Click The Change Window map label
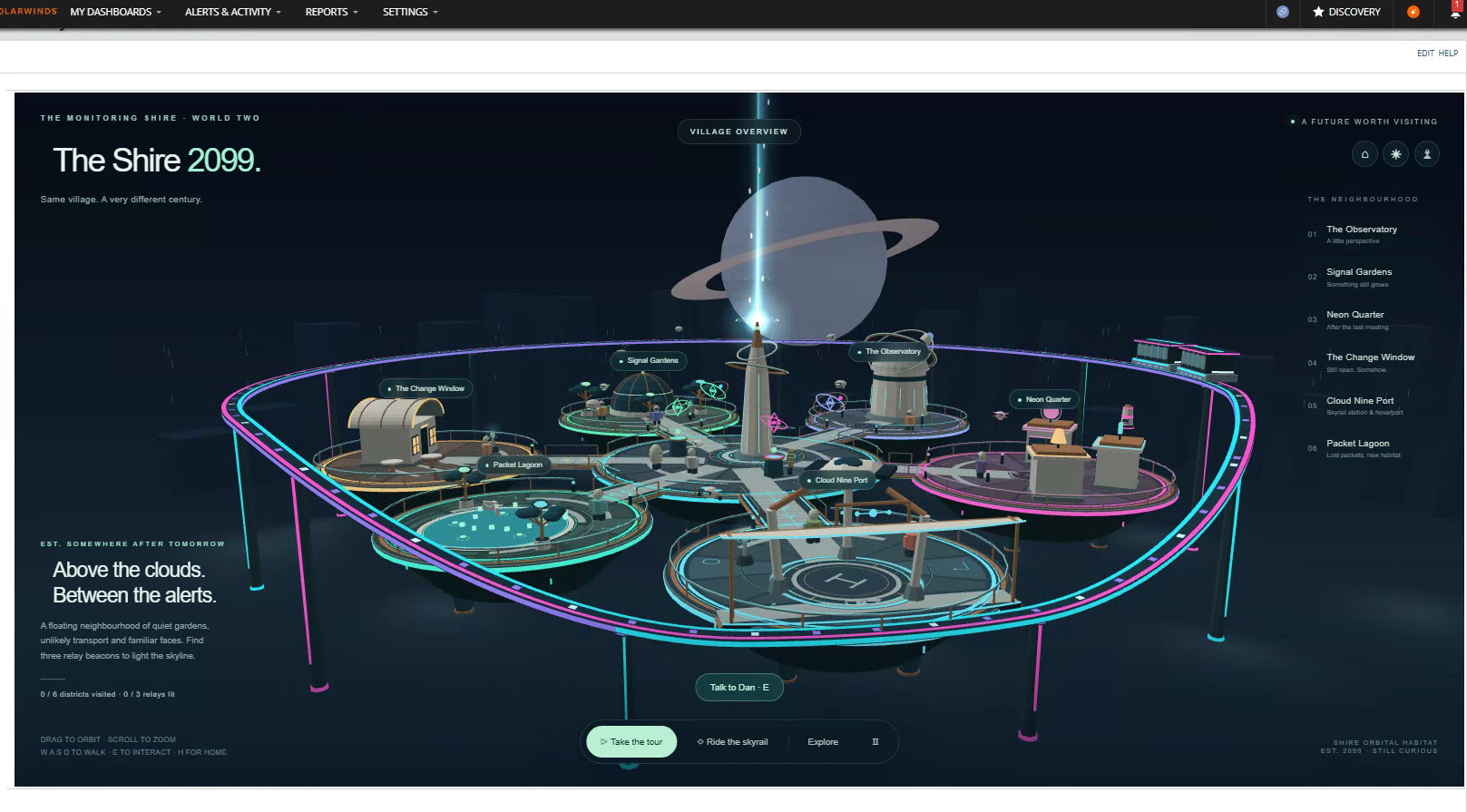Screen dimensions: 1467x812 pos(425,388)
